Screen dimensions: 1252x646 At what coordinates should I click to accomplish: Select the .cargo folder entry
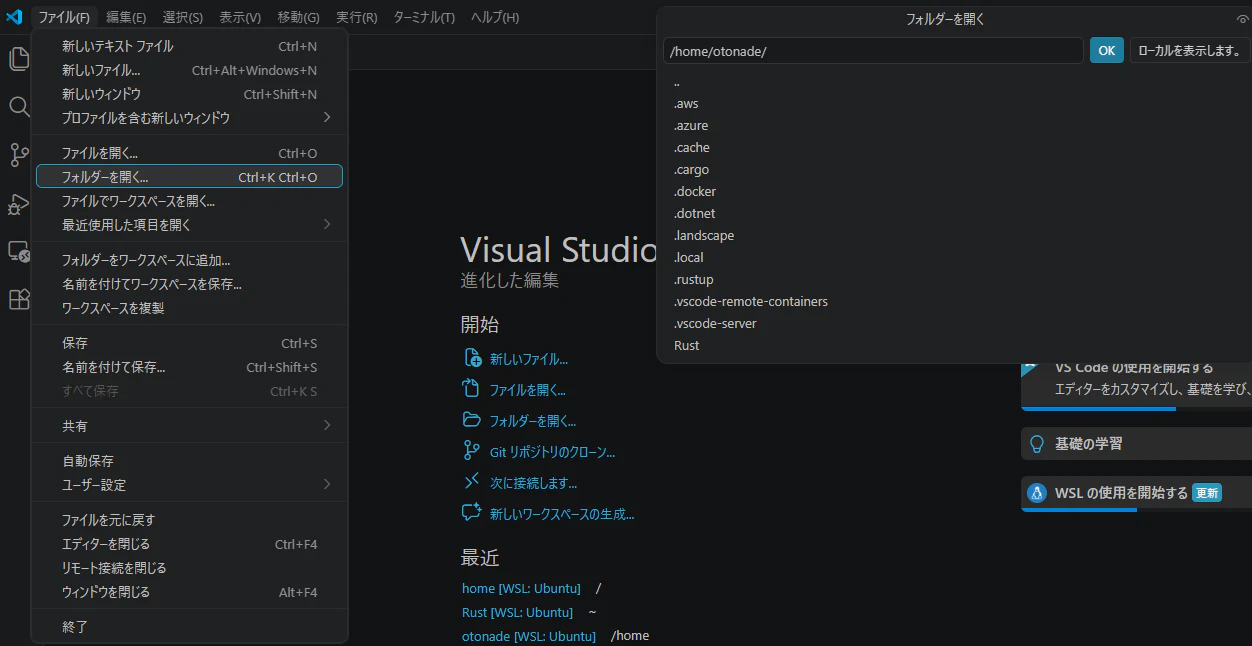(x=954, y=170)
